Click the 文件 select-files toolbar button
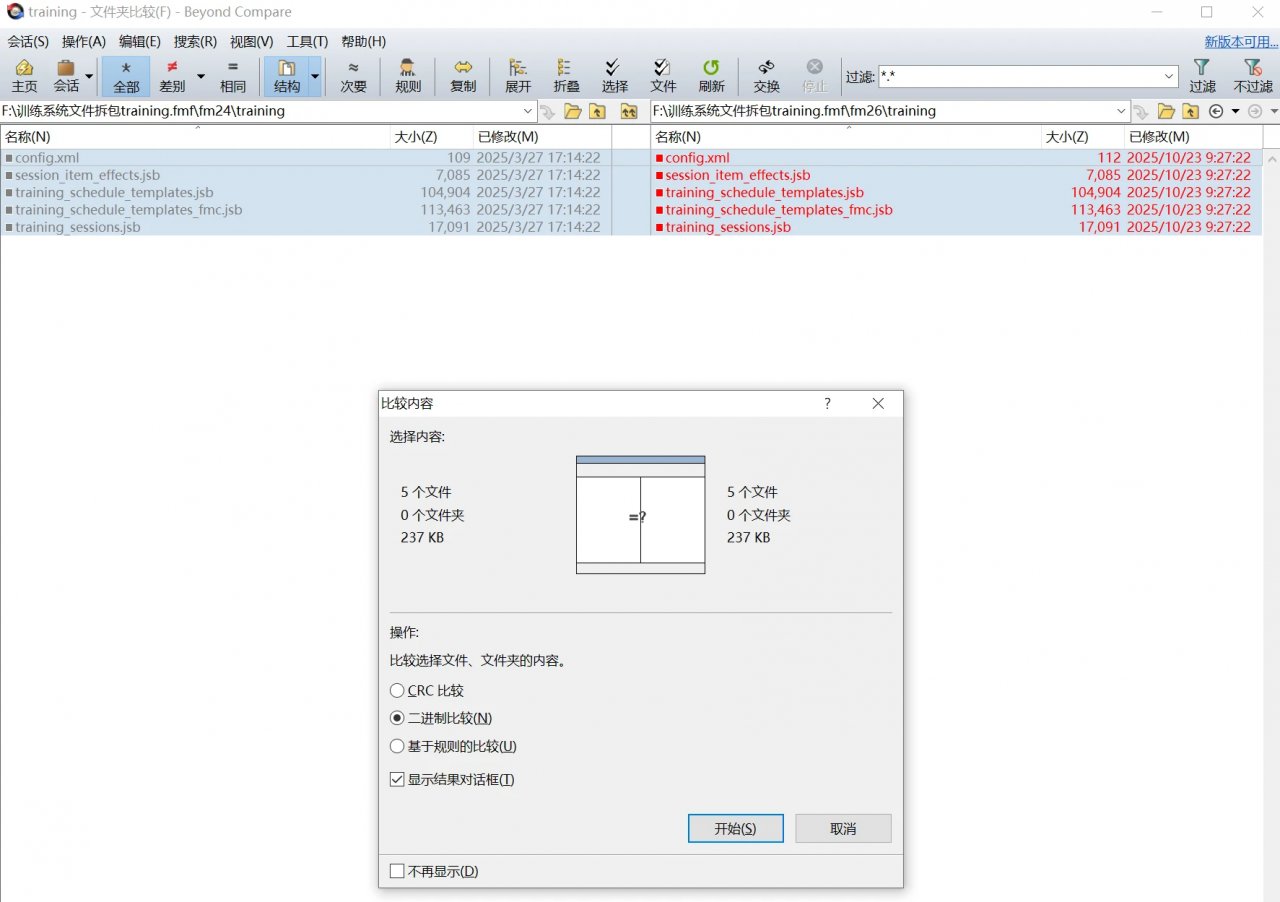This screenshot has height=902, width=1280. click(x=663, y=76)
